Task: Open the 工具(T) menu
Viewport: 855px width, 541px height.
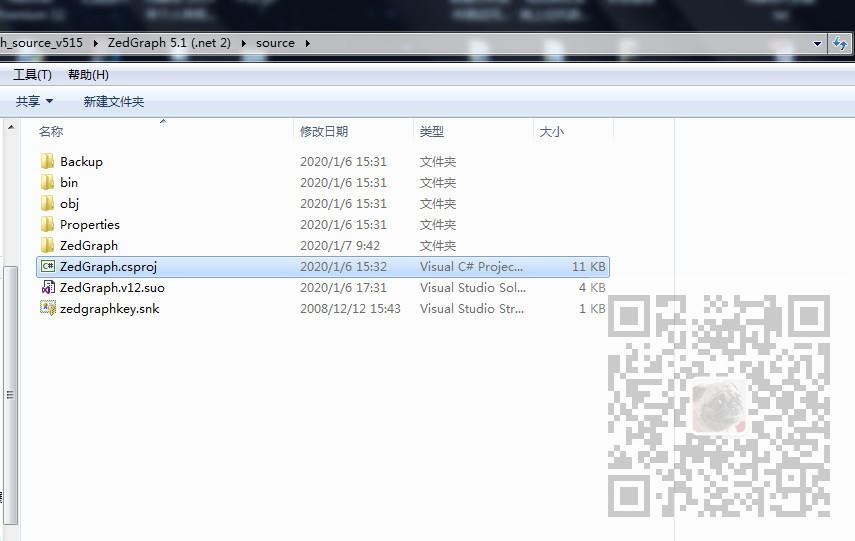Action: (32, 75)
